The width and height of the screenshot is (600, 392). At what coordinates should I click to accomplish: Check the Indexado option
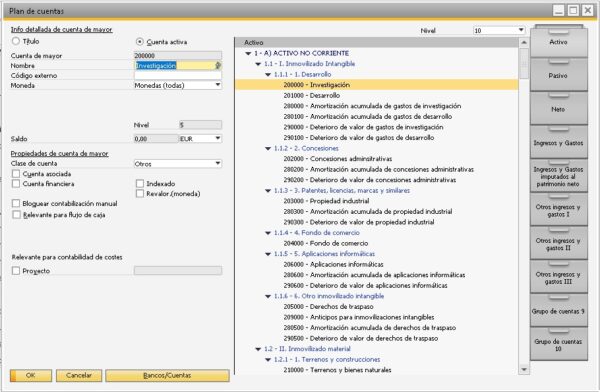(x=140, y=184)
